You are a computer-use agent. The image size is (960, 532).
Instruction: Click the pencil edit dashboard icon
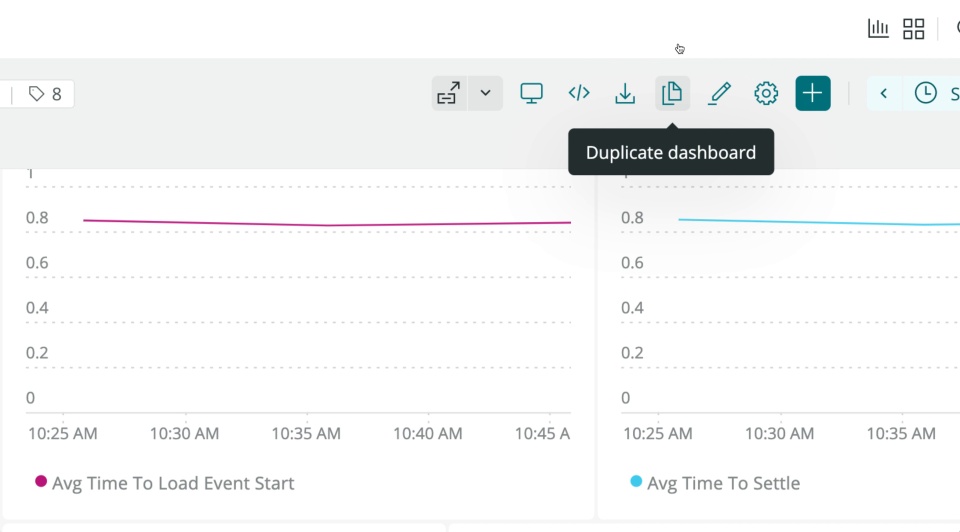click(719, 94)
